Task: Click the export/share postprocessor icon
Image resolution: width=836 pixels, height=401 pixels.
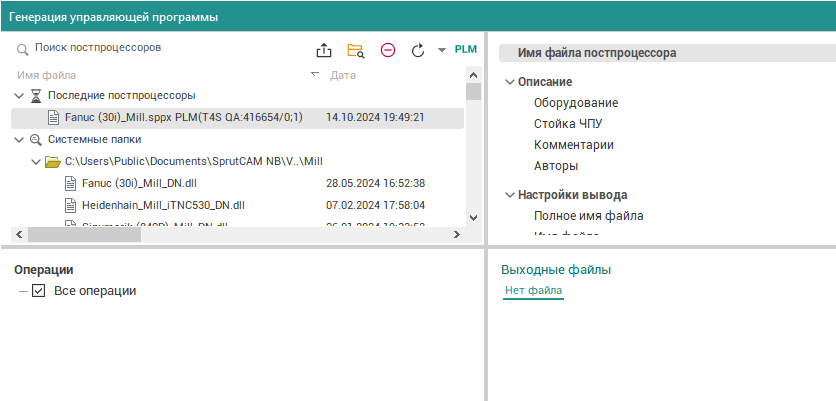Action: [323, 49]
